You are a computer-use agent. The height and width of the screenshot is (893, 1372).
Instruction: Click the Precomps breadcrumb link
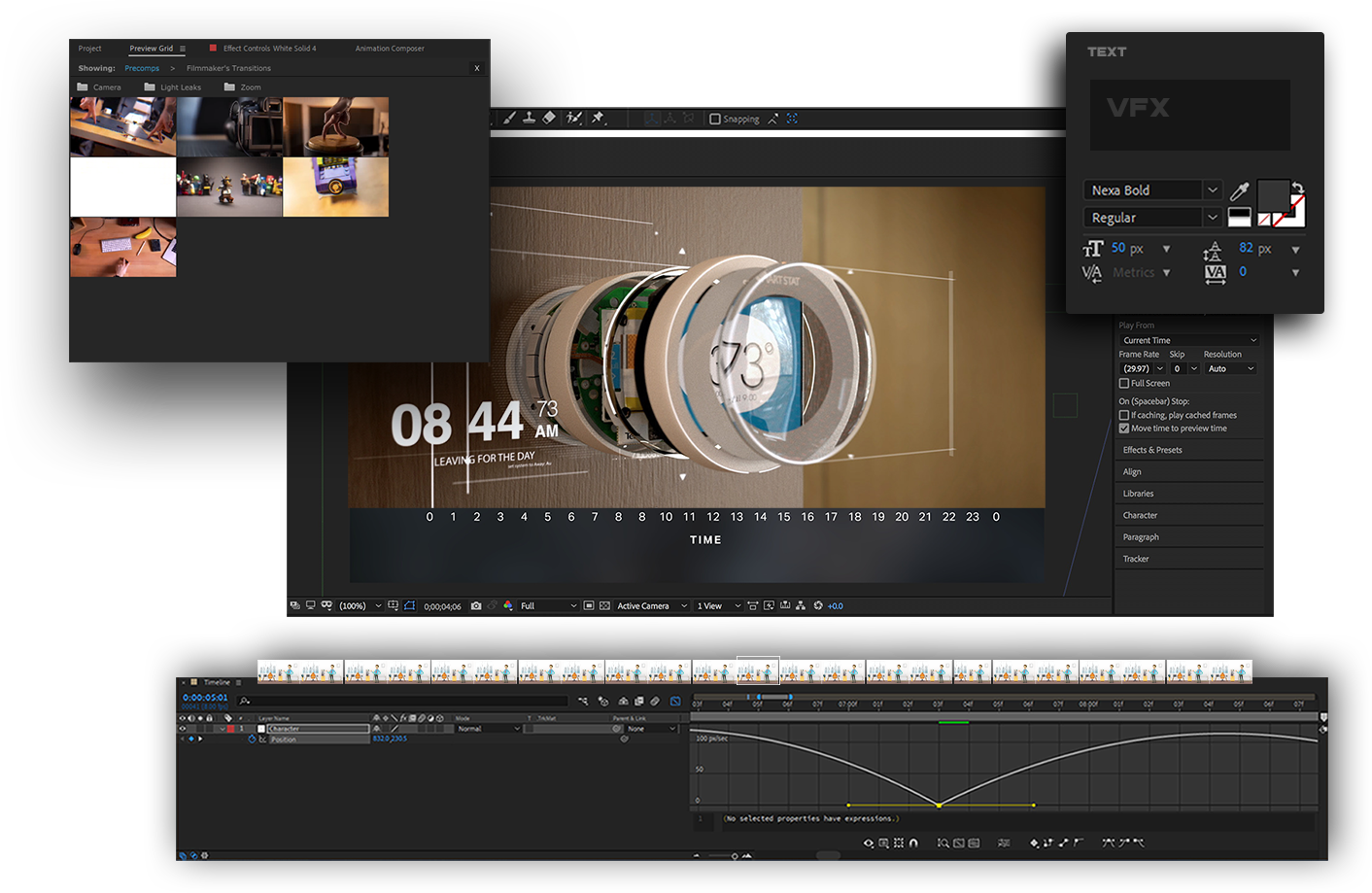tap(142, 68)
